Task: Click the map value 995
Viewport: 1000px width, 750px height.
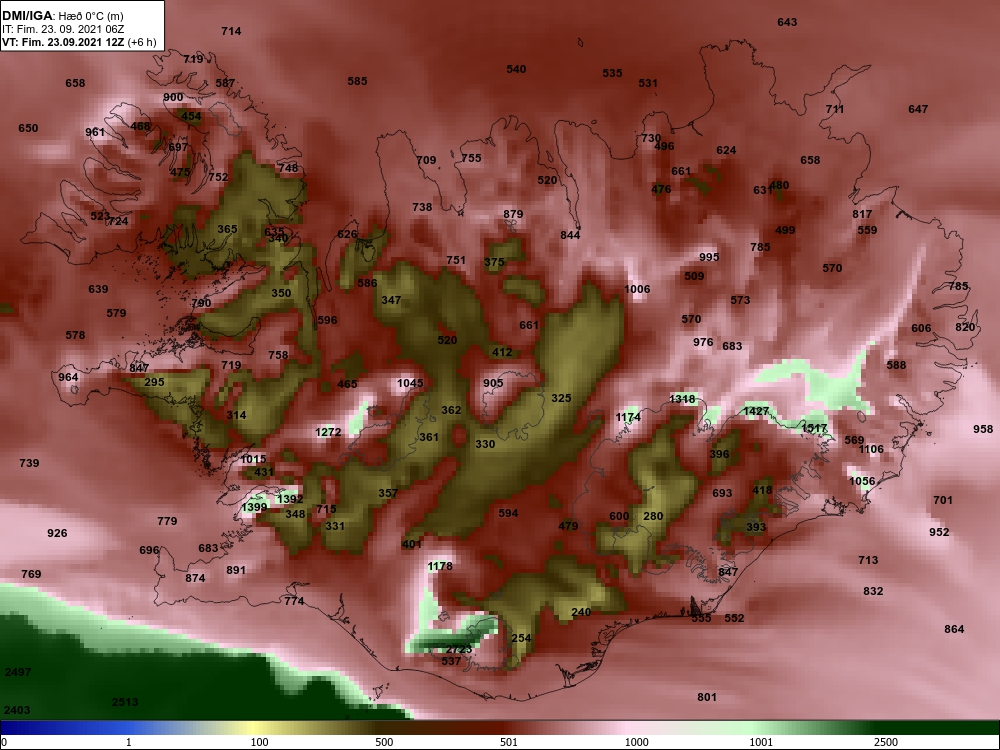Action: click(x=709, y=257)
